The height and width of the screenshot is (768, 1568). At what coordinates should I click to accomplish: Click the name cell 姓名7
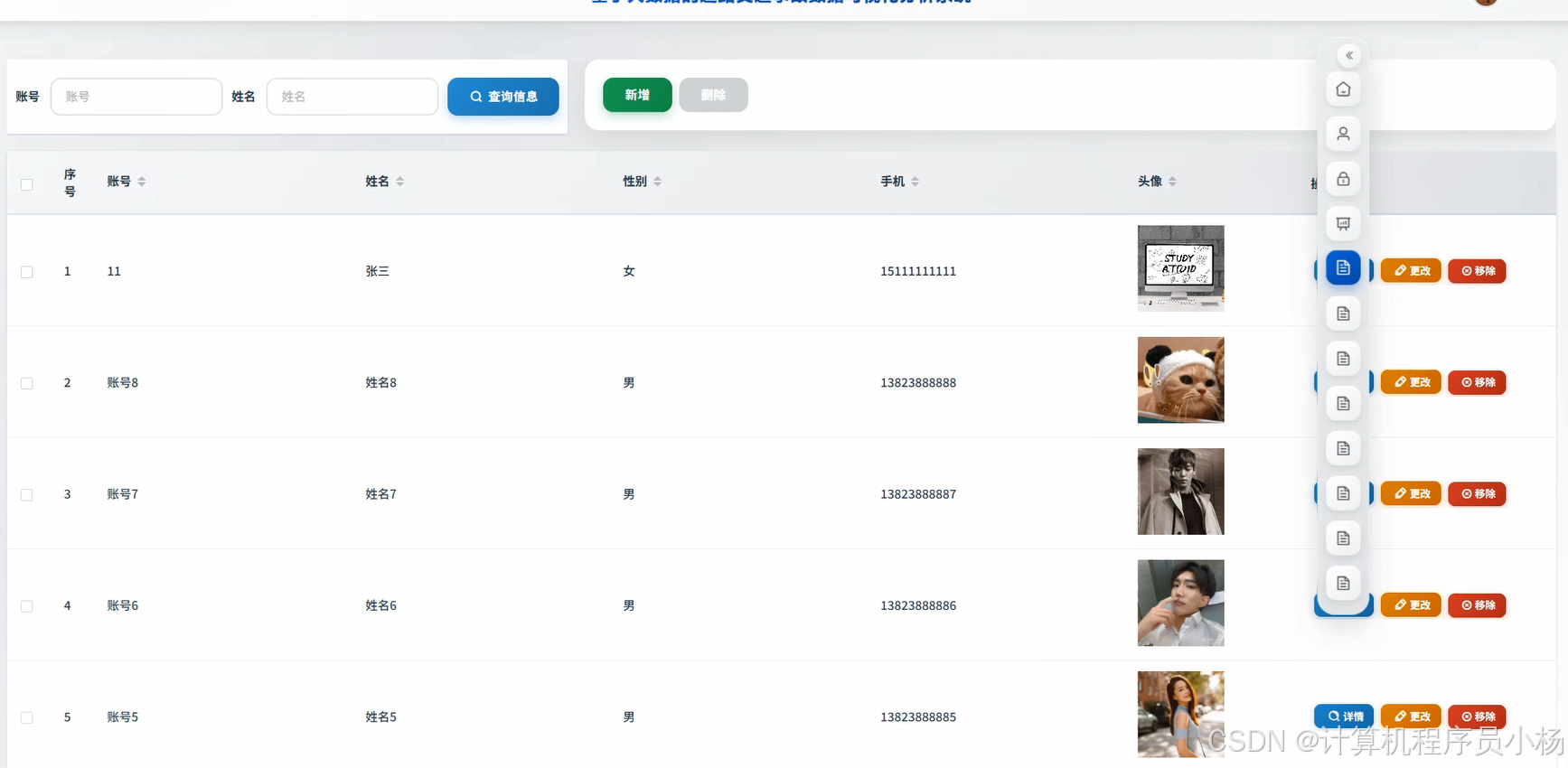(x=380, y=494)
